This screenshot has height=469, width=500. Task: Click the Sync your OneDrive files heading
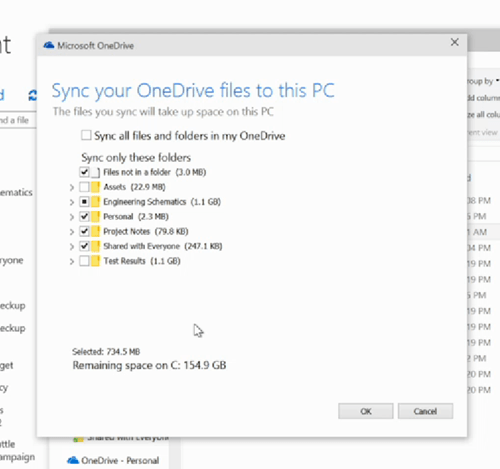(193, 91)
